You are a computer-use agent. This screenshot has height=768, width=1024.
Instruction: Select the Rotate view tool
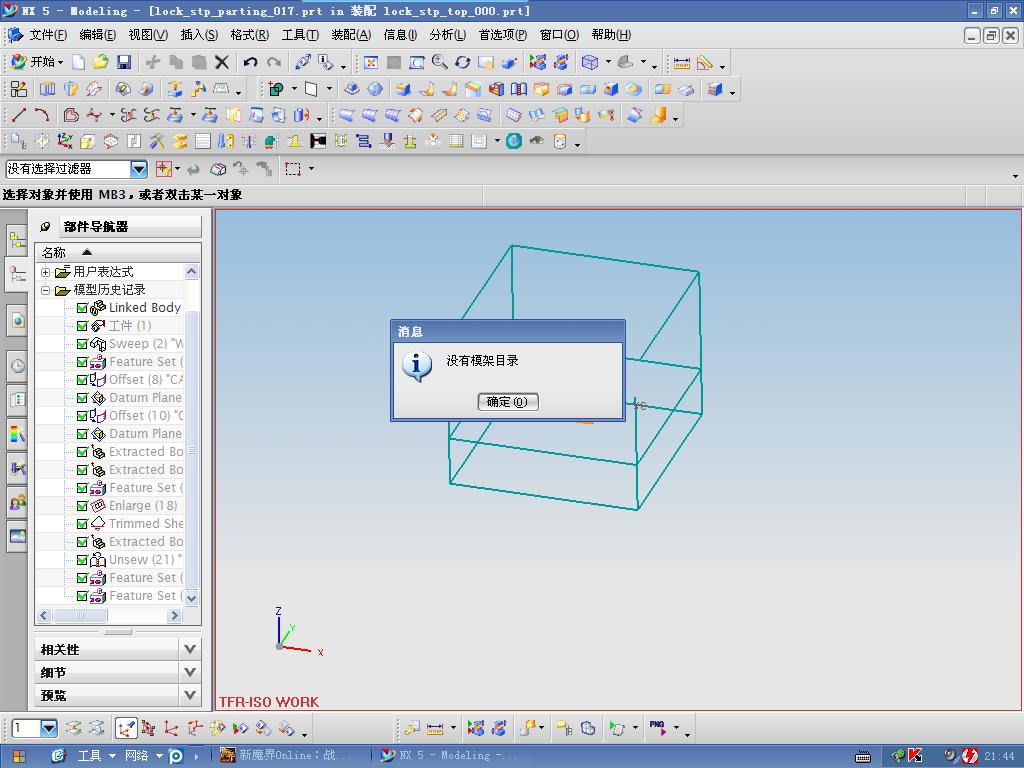(x=462, y=62)
